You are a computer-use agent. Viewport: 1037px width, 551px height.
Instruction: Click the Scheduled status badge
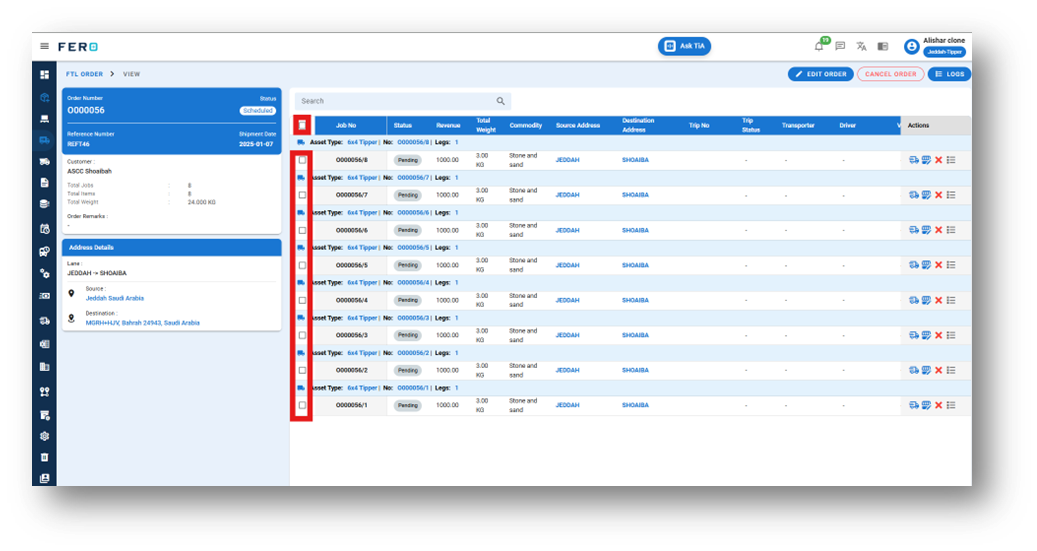[x=257, y=110]
